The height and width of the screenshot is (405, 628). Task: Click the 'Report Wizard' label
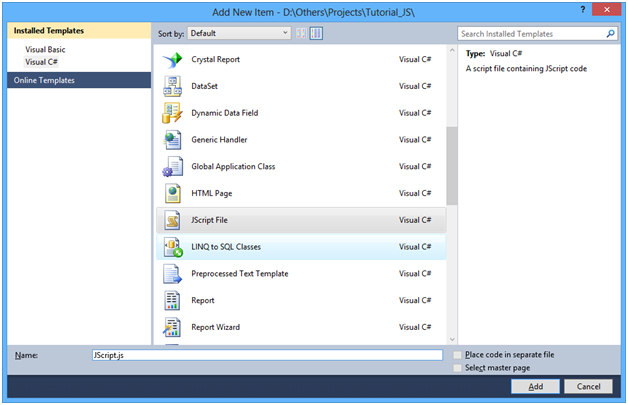pyautogui.click(x=215, y=327)
